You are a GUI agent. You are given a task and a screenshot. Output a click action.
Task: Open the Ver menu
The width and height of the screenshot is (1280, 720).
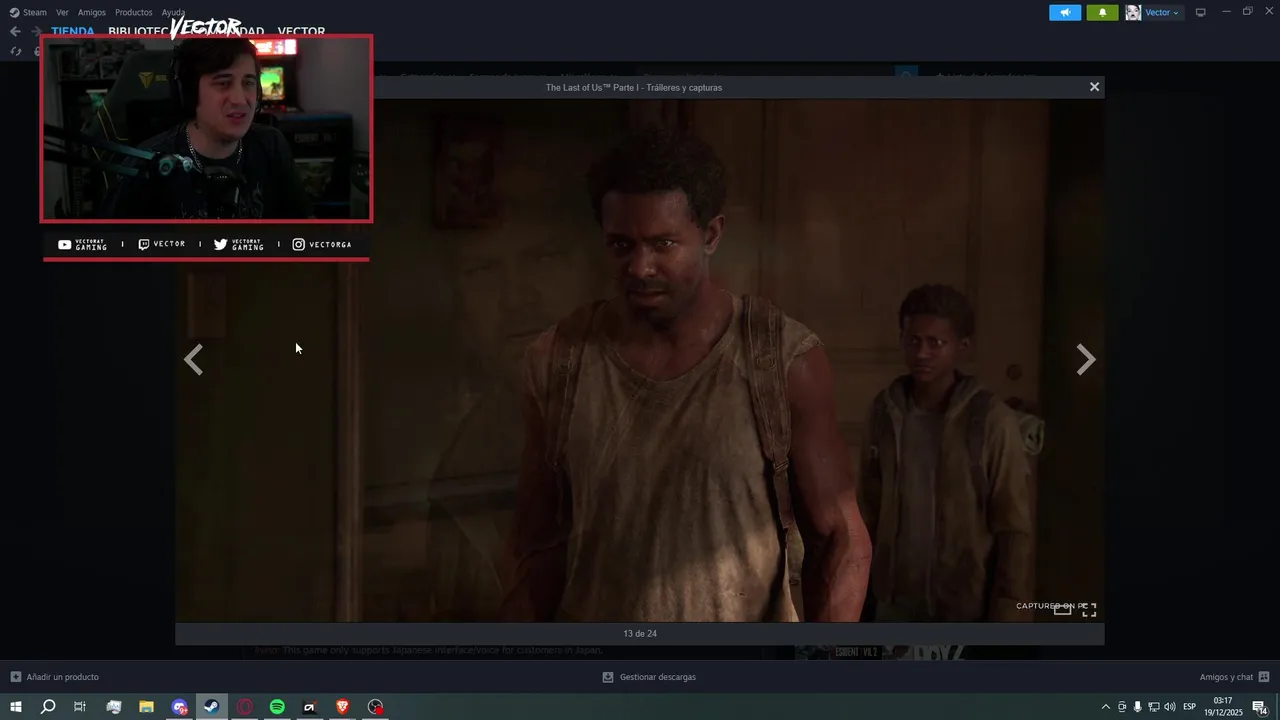[x=62, y=12]
